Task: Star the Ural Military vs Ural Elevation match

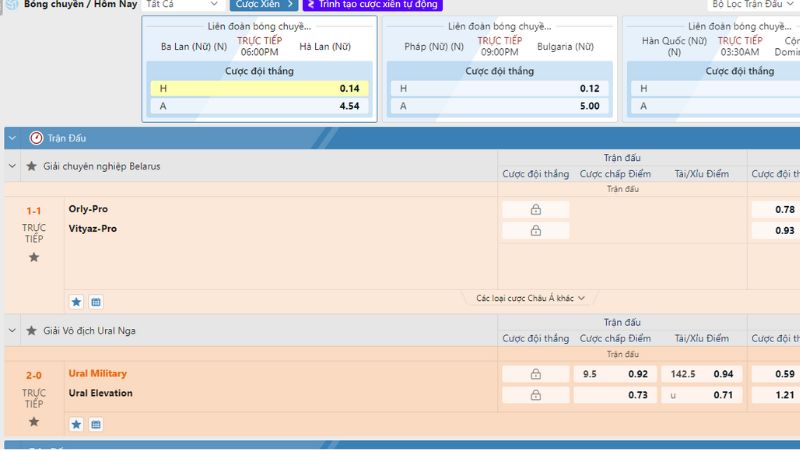Action: tap(34, 421)
